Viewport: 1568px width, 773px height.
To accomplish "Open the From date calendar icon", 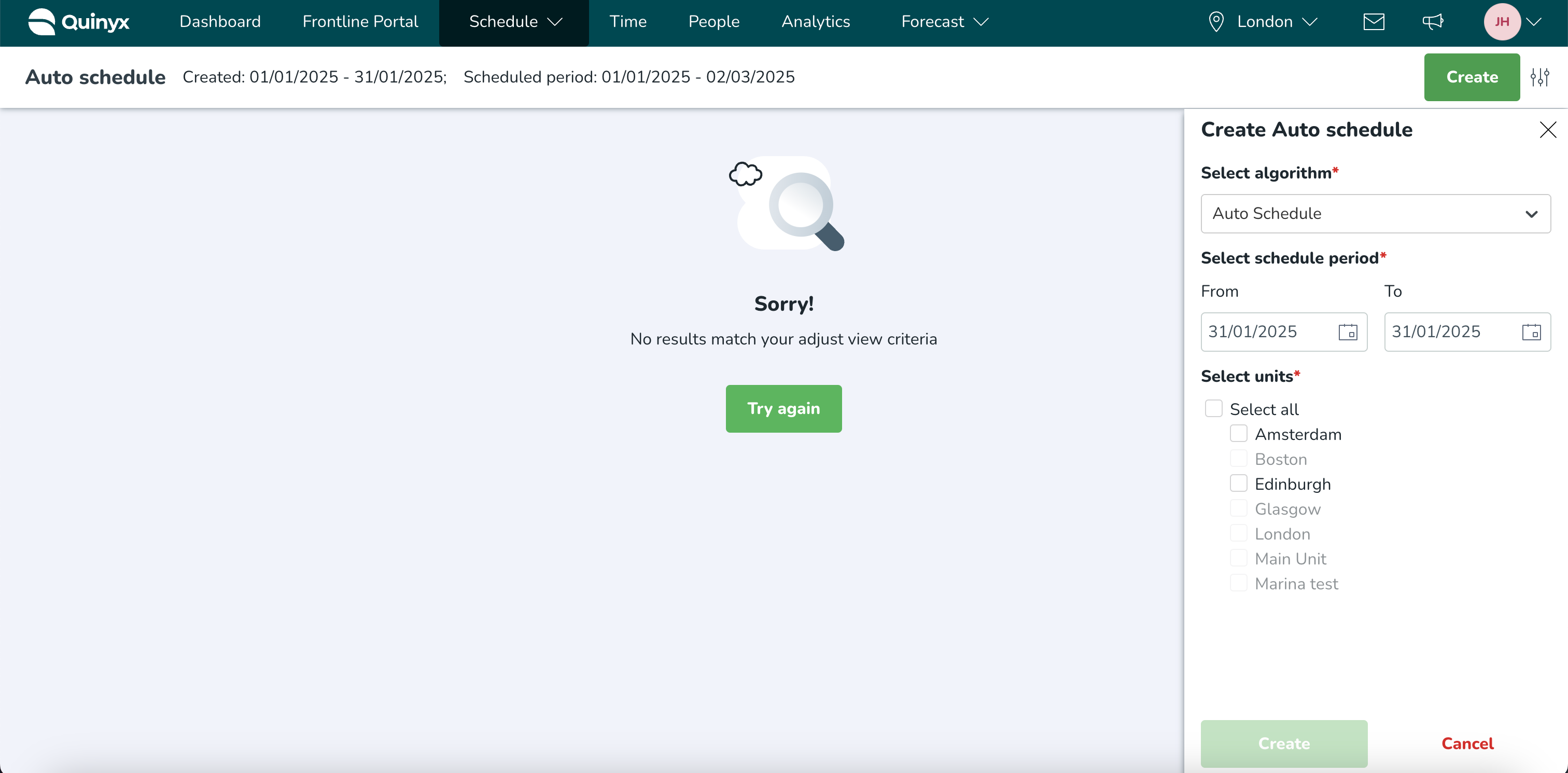I will (1348, 332).
